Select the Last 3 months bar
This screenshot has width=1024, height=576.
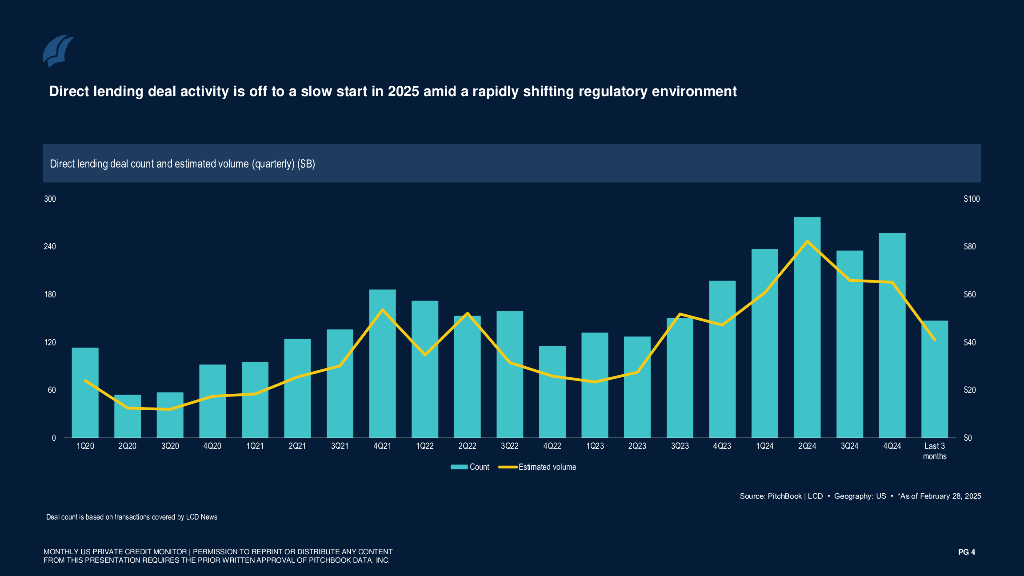934,379
